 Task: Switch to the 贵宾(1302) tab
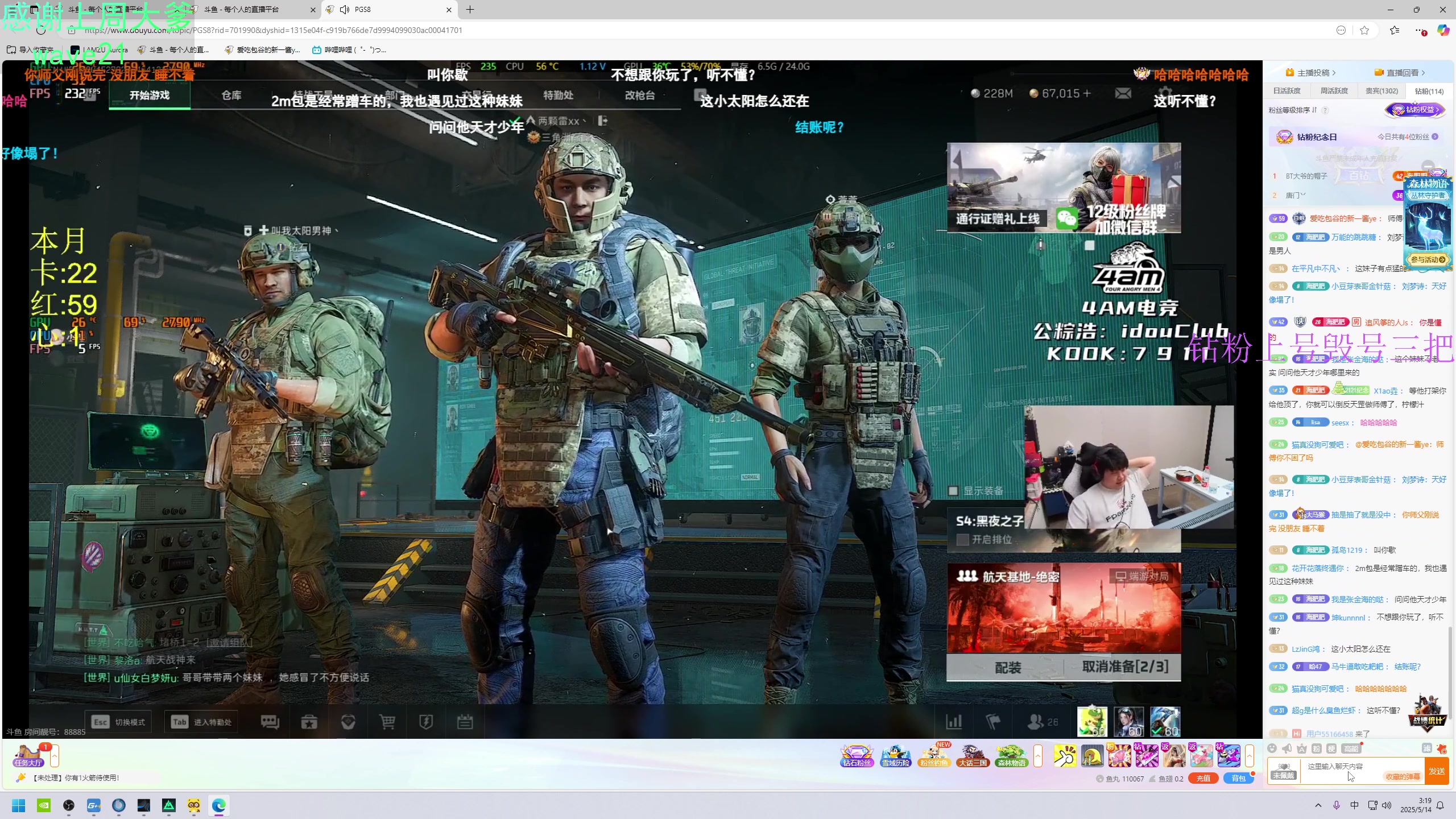pos(1381,91)
